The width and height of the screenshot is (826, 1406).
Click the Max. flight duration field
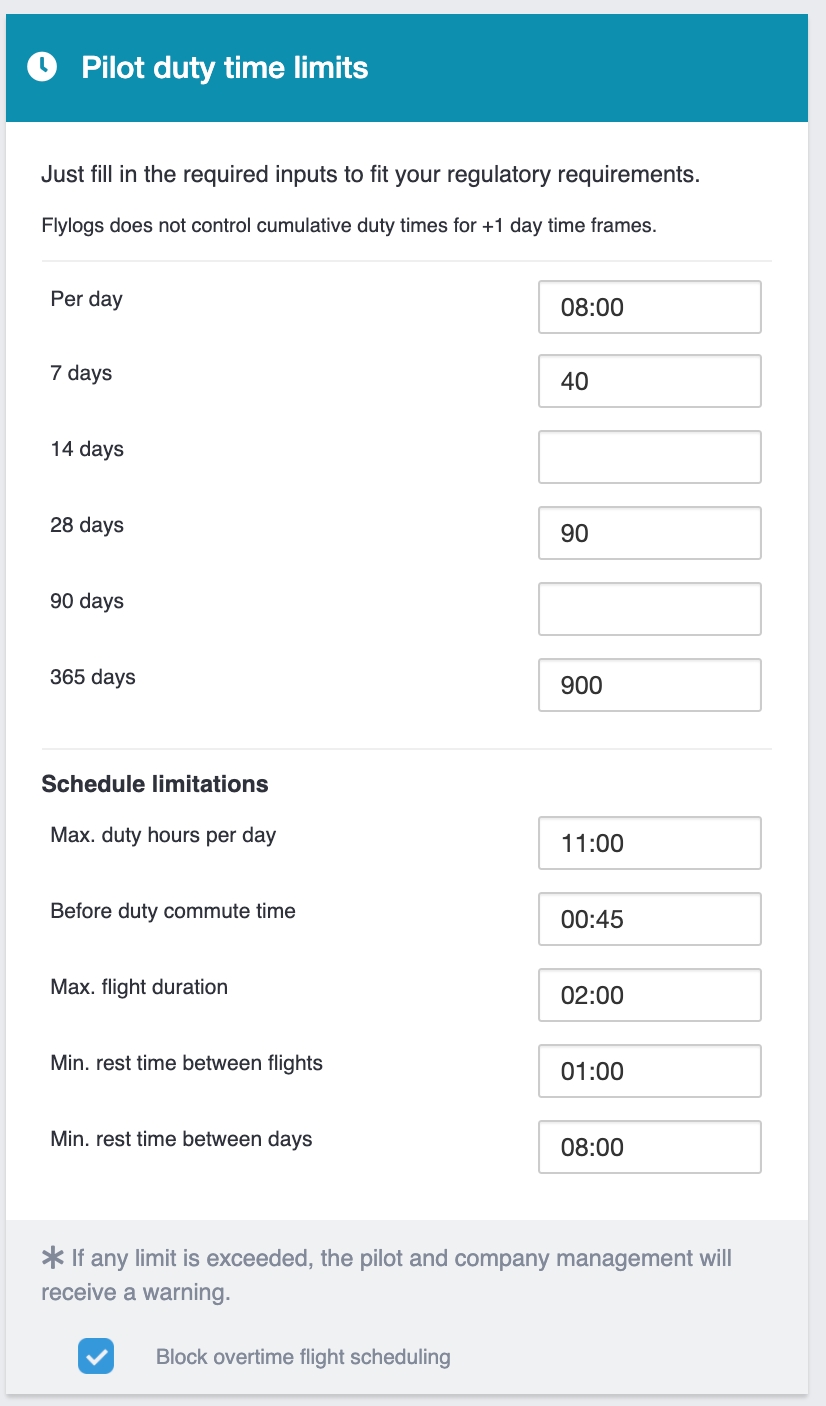[x=649, y=995]
